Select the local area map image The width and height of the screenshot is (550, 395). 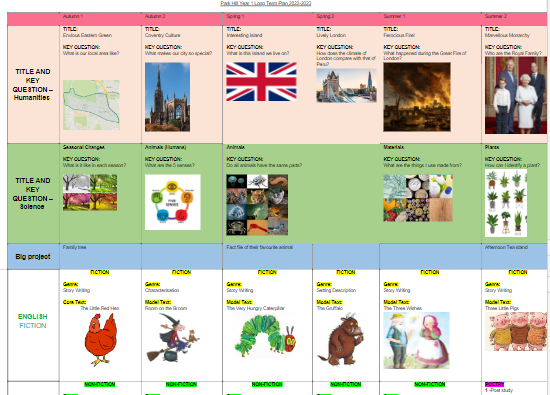click(x=91, y=105)
